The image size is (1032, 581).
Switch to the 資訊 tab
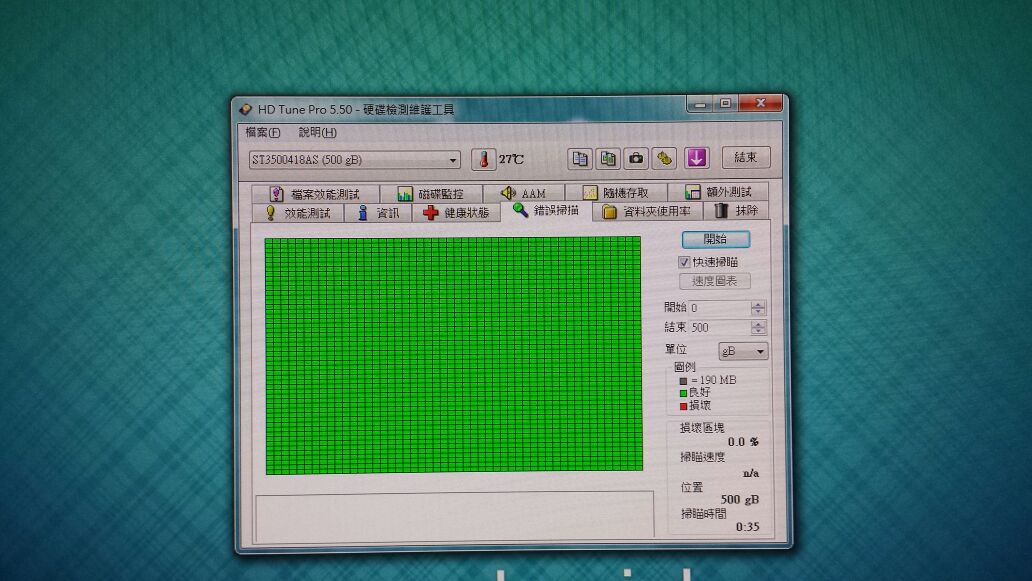pyautogui.click(x=378, y=213)
